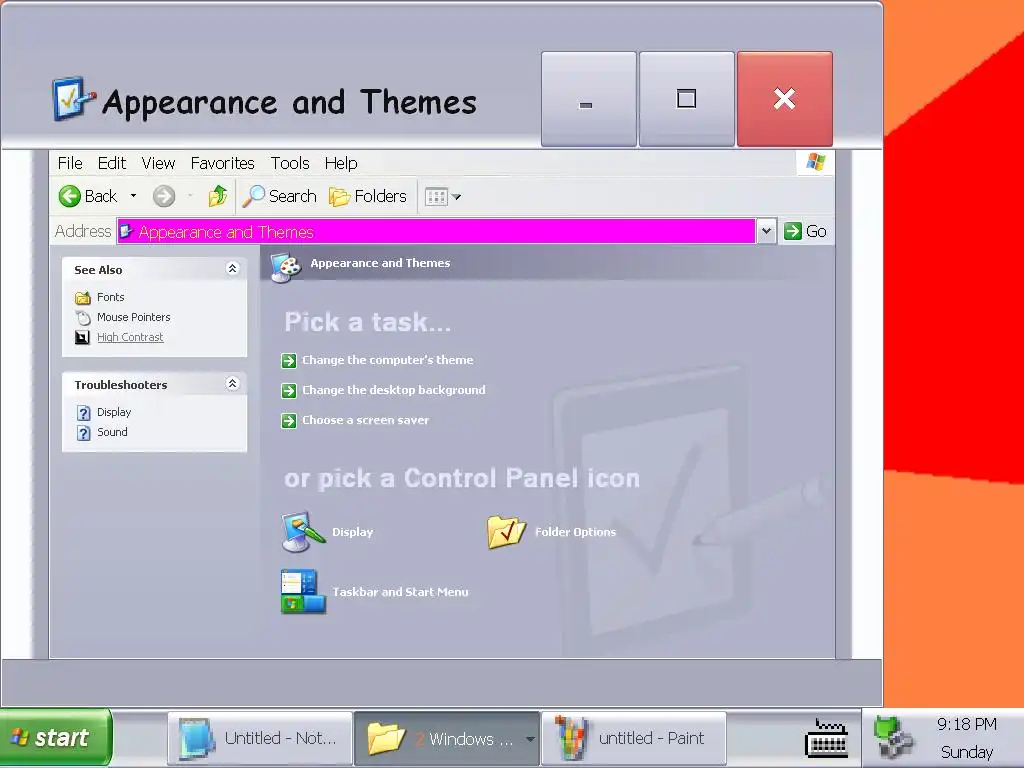Image resolution: width=1024 pixels, height=768 pixels.
Task: Click the Windows folder group taskbar button
Action: coord(447,739)
